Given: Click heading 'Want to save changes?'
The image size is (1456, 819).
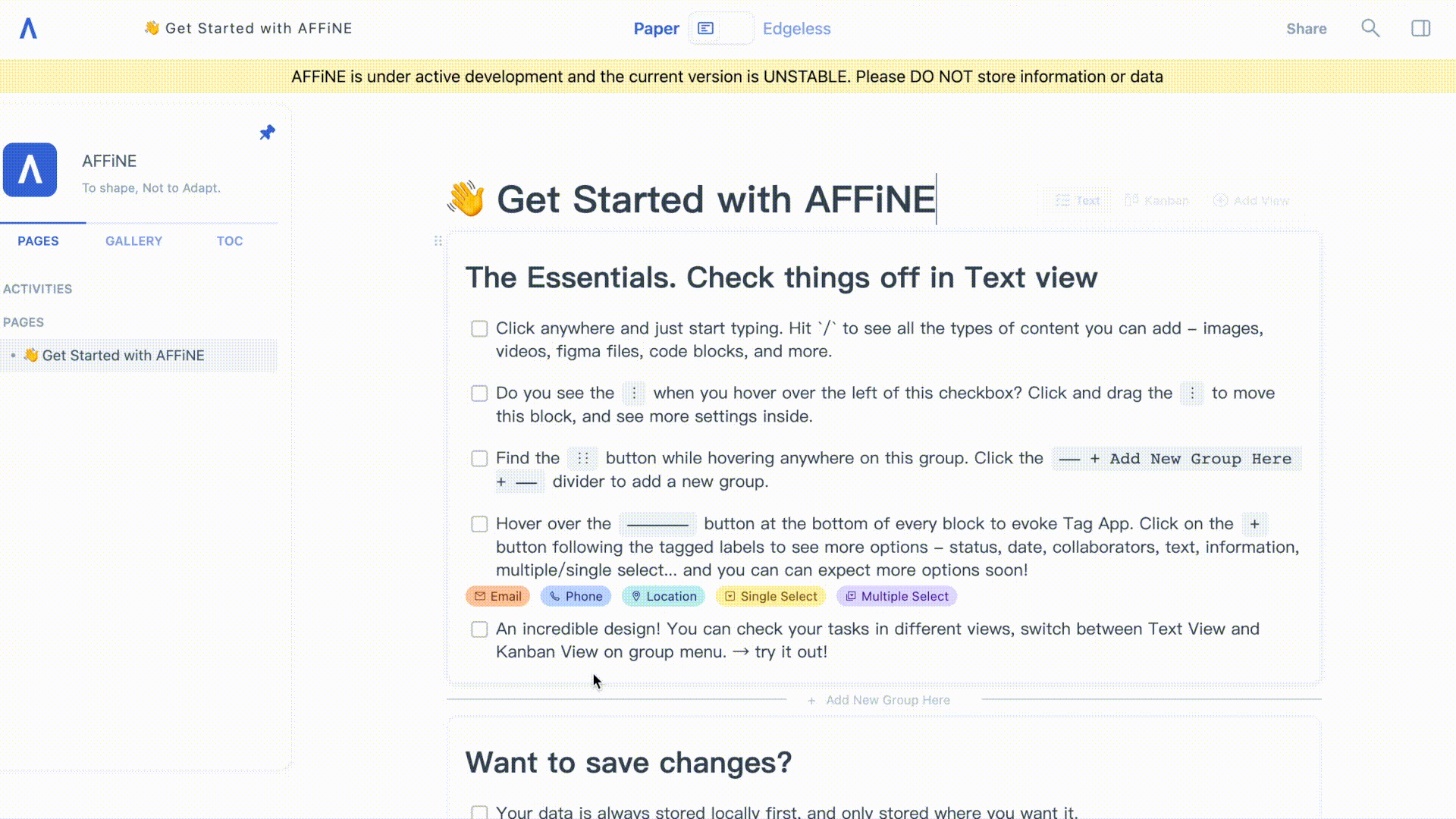Looking at the screenshot, I should [x=628, y=762].
